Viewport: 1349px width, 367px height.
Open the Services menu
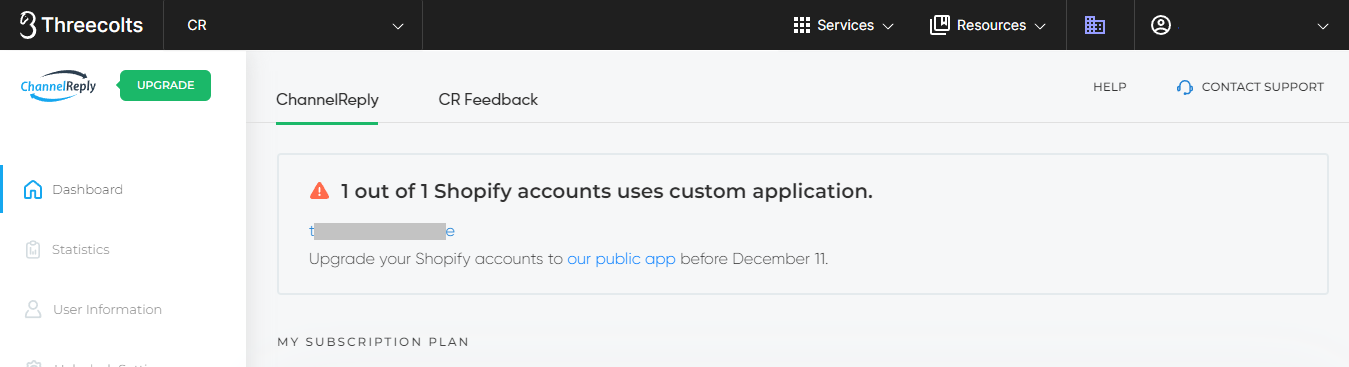point(843,25)
